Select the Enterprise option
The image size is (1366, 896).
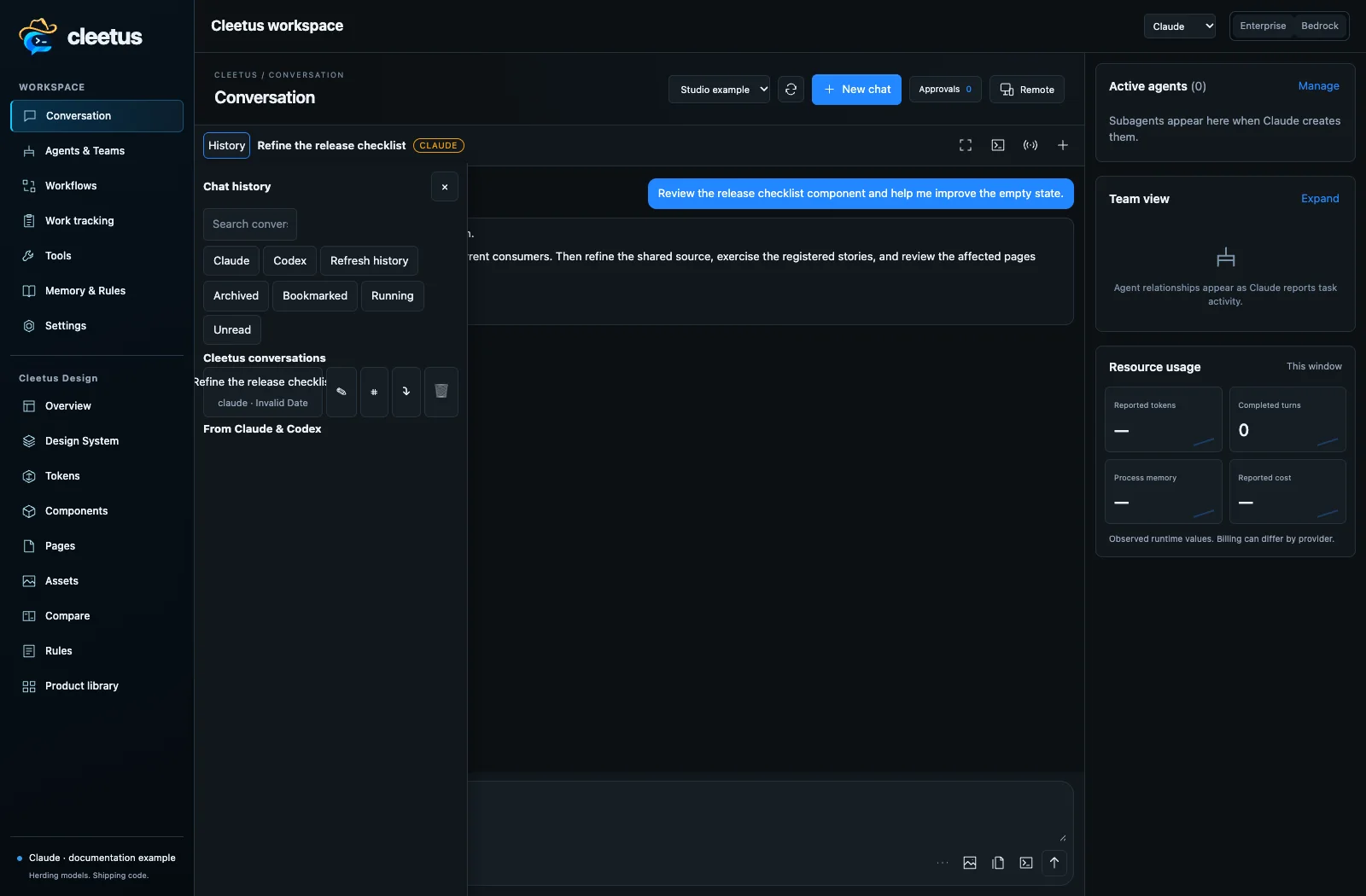[x=1263, y=26]
